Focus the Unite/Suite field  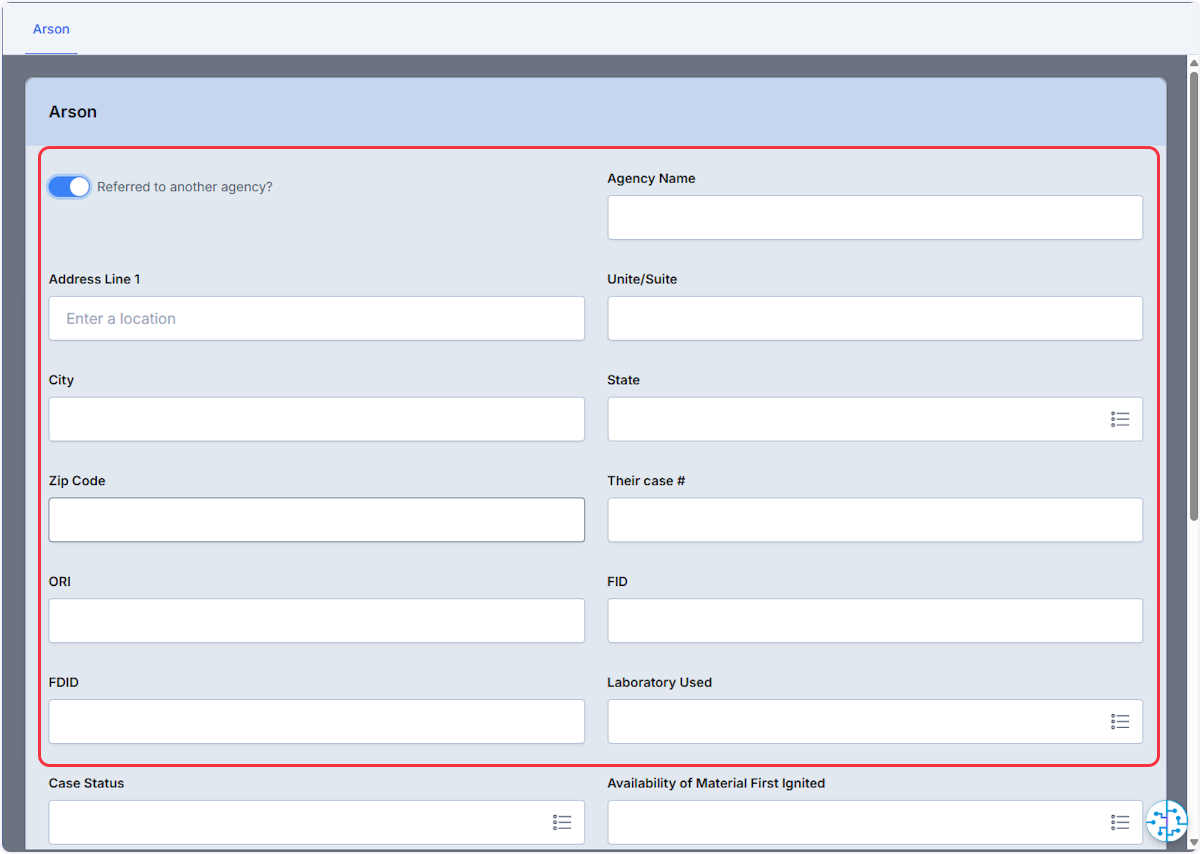pos(875,318)
